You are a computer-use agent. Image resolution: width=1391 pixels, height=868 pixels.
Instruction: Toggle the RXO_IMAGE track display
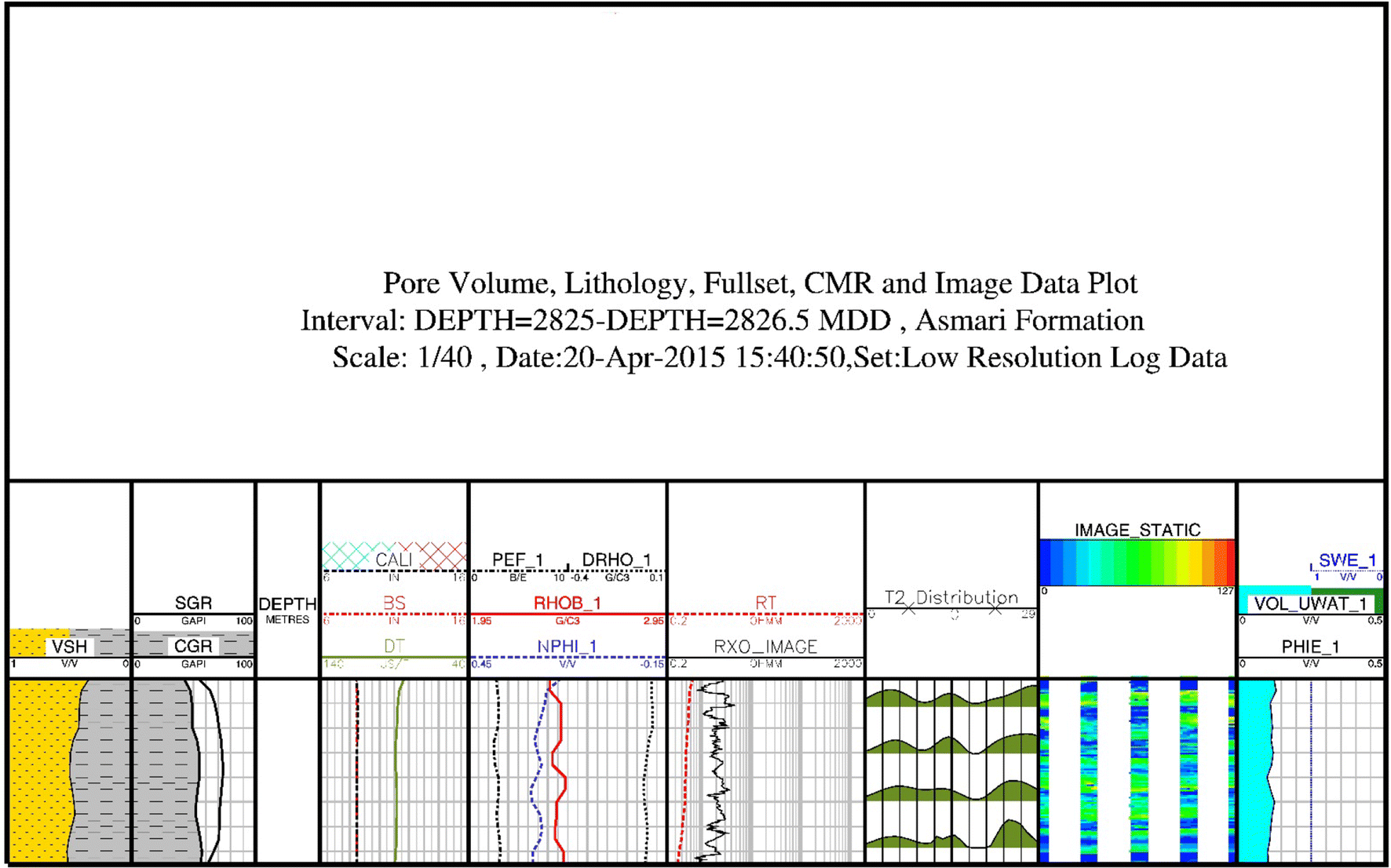(x=767, y=647)
